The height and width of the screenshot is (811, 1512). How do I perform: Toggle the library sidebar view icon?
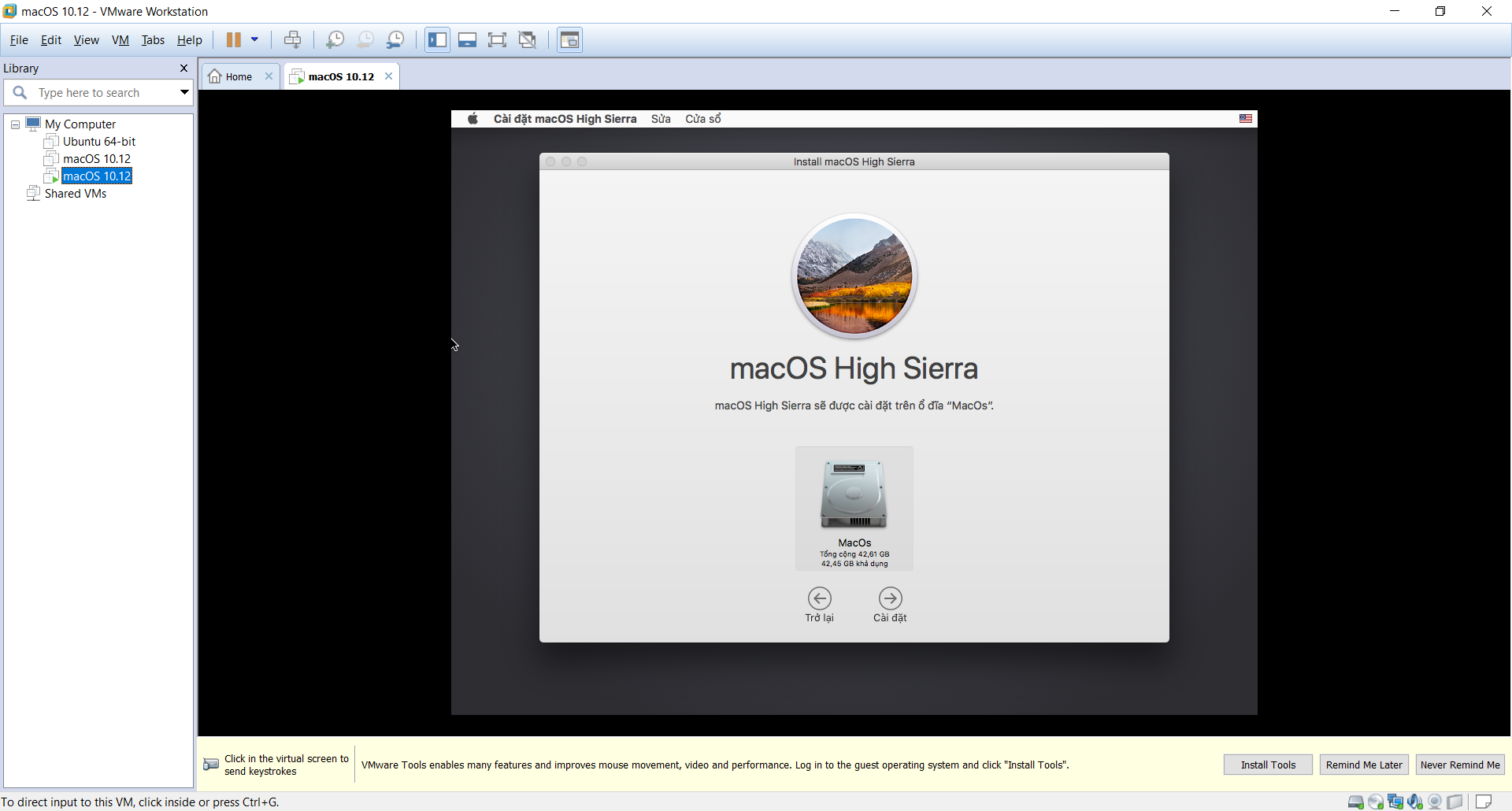[x=437, y=39]
